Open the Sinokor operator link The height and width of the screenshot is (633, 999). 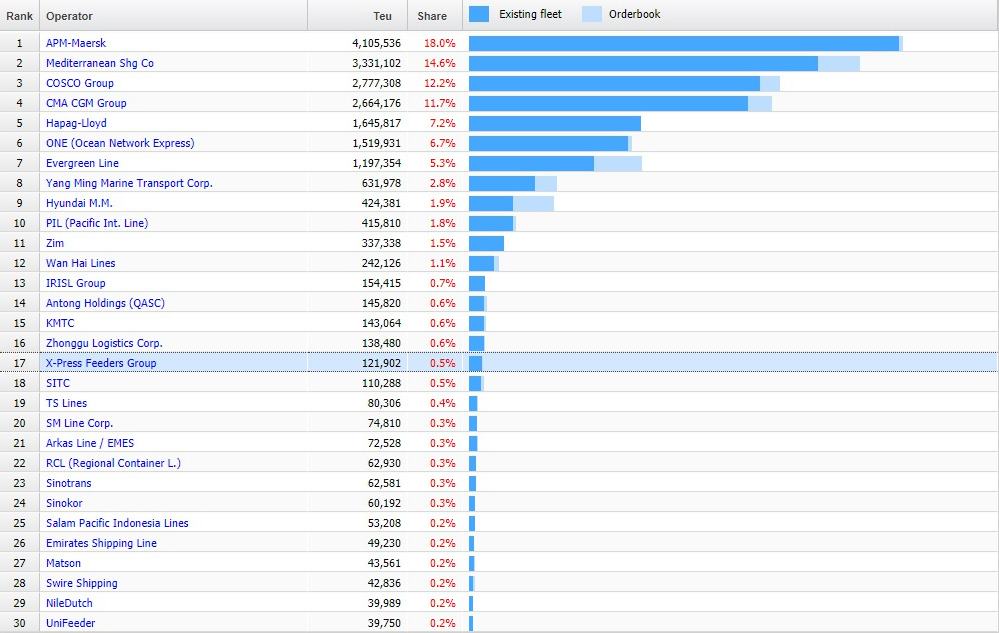64,503
